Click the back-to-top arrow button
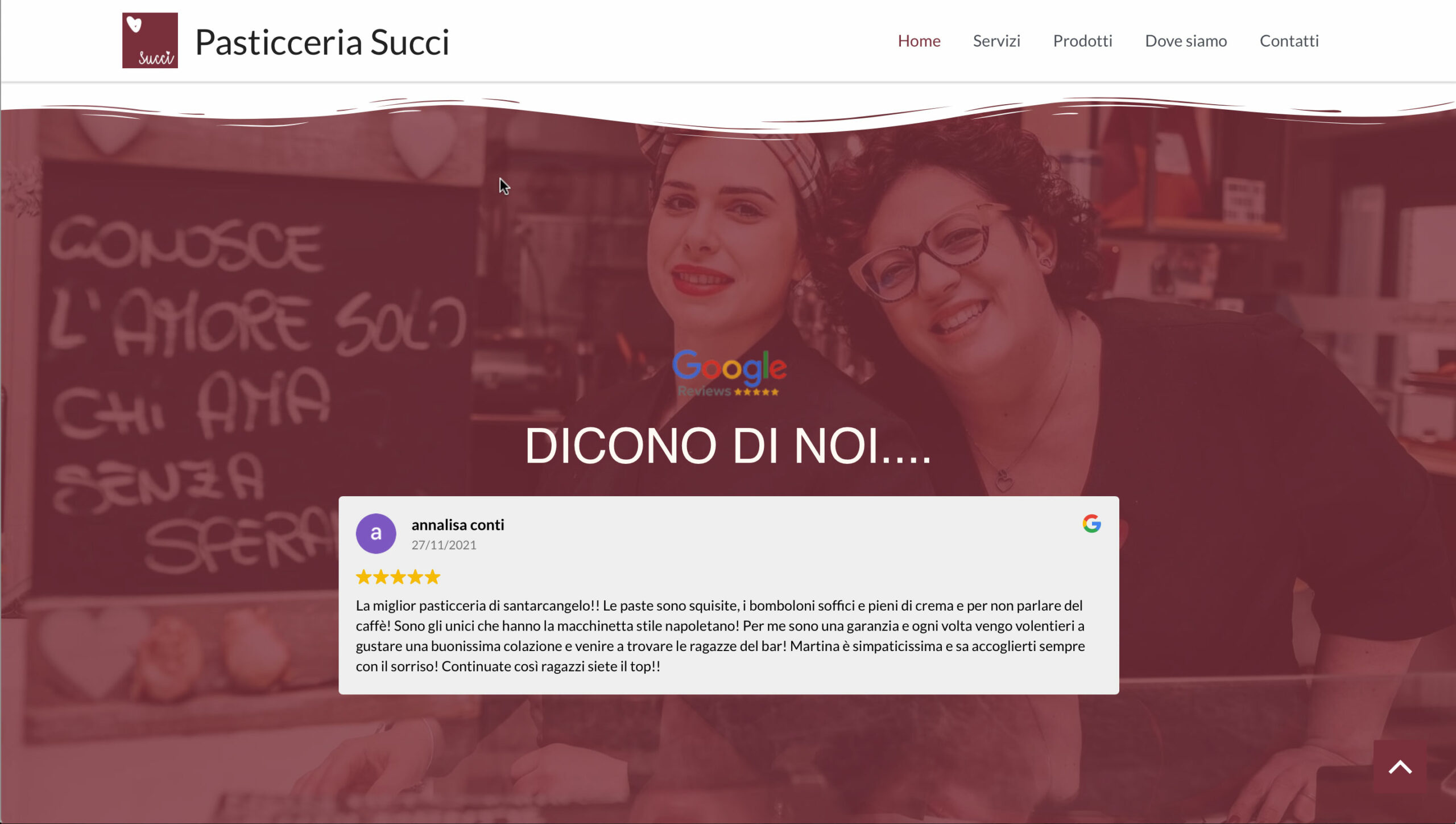The image size is (1456, 824). 1400,767
